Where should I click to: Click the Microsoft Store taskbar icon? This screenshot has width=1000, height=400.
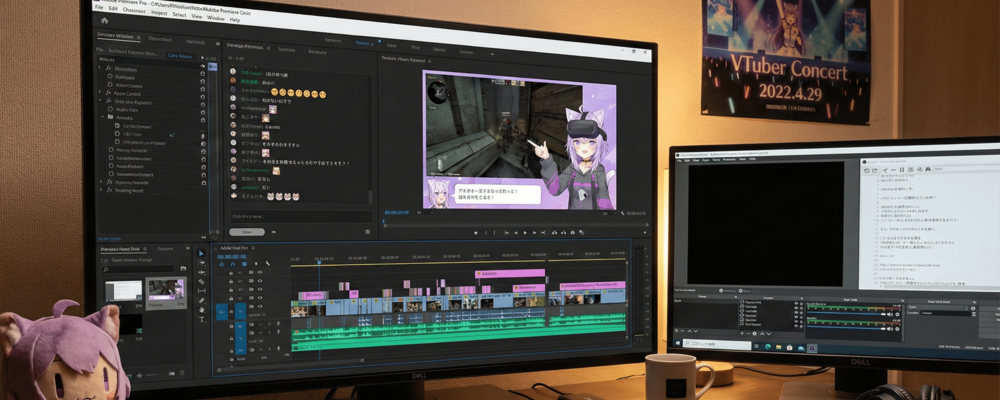pos(790,348)
